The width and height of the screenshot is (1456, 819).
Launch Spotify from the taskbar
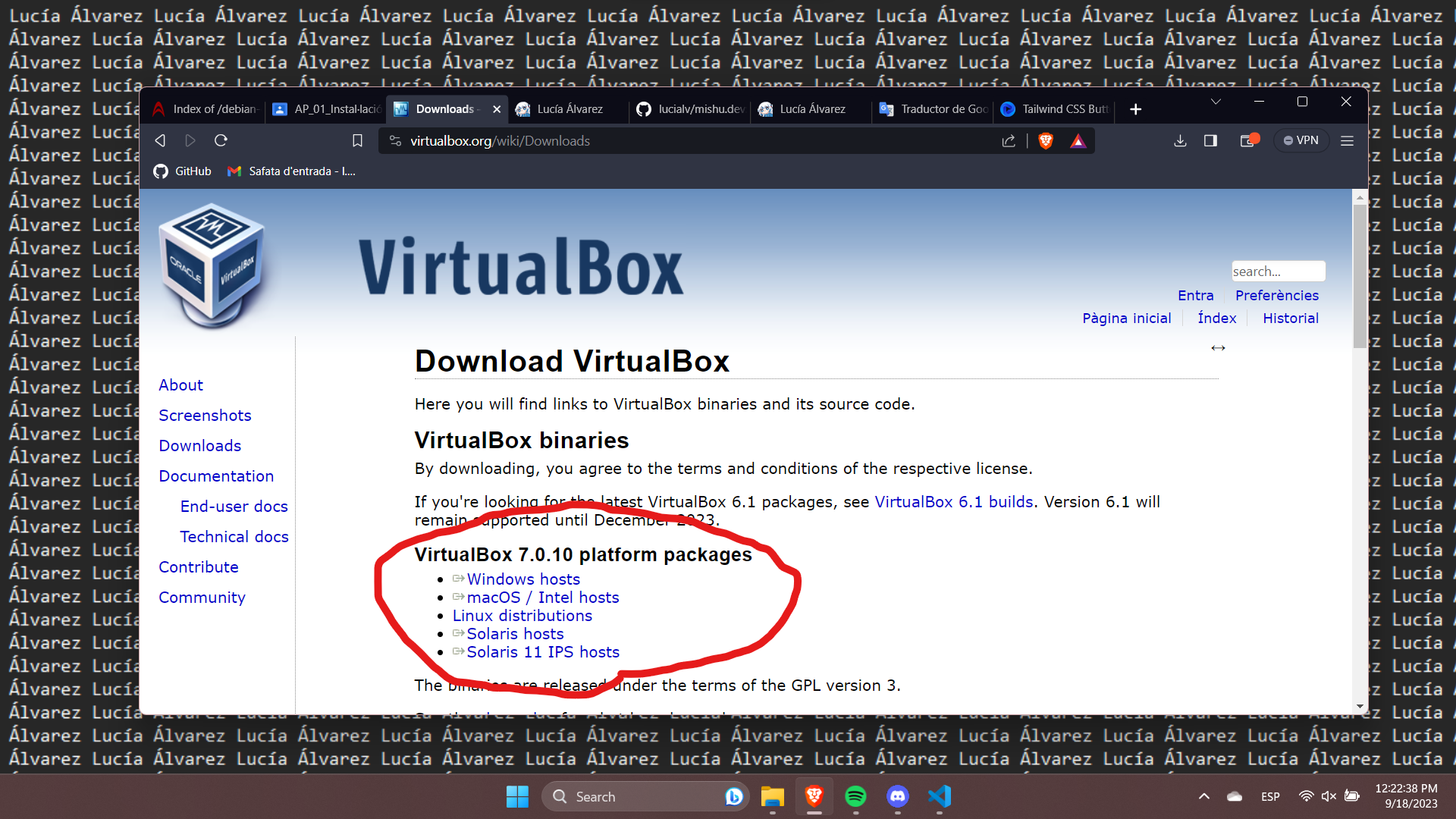coord(856,797)
